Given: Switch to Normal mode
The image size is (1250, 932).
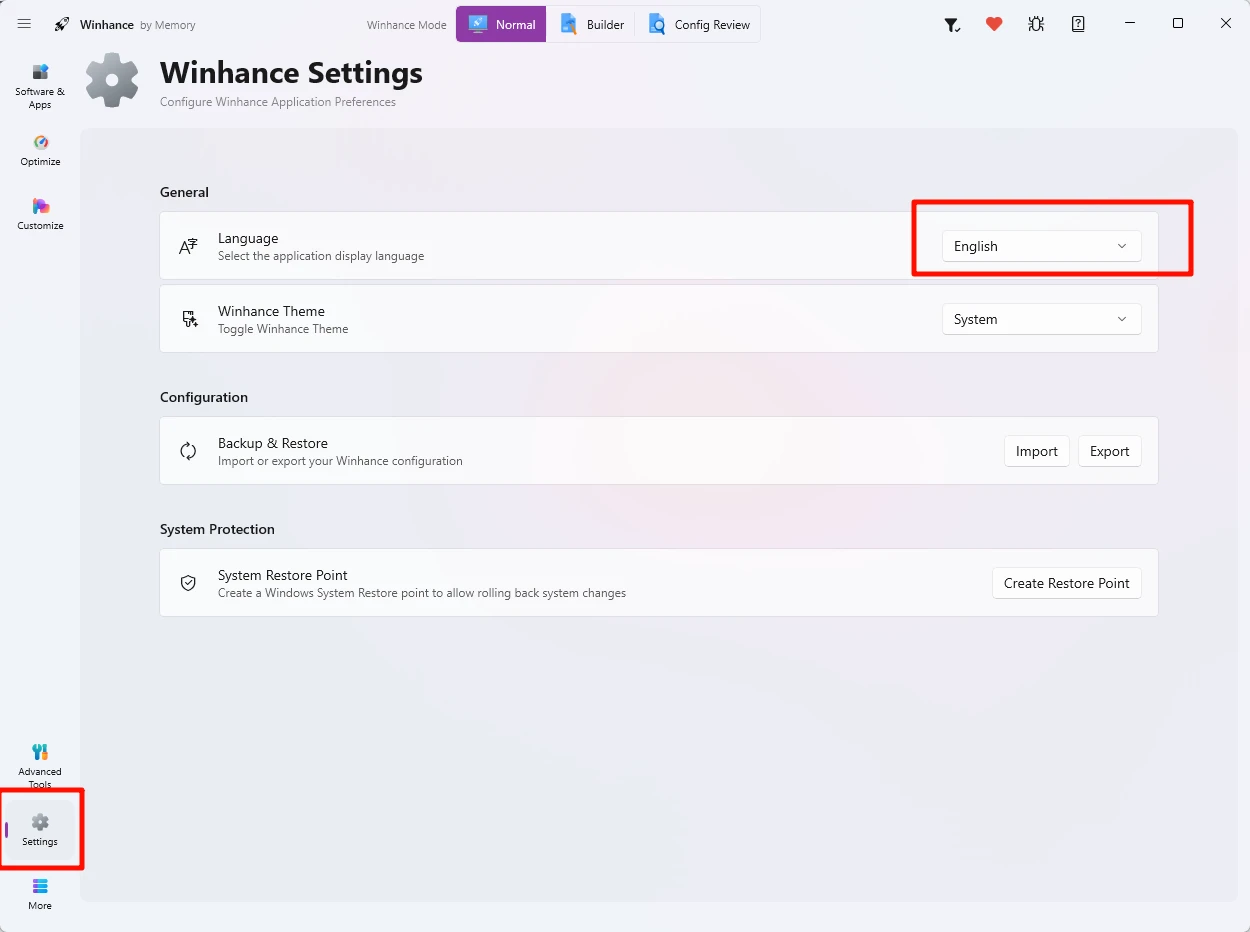Looking at the screenshot, I should [501, 24].
